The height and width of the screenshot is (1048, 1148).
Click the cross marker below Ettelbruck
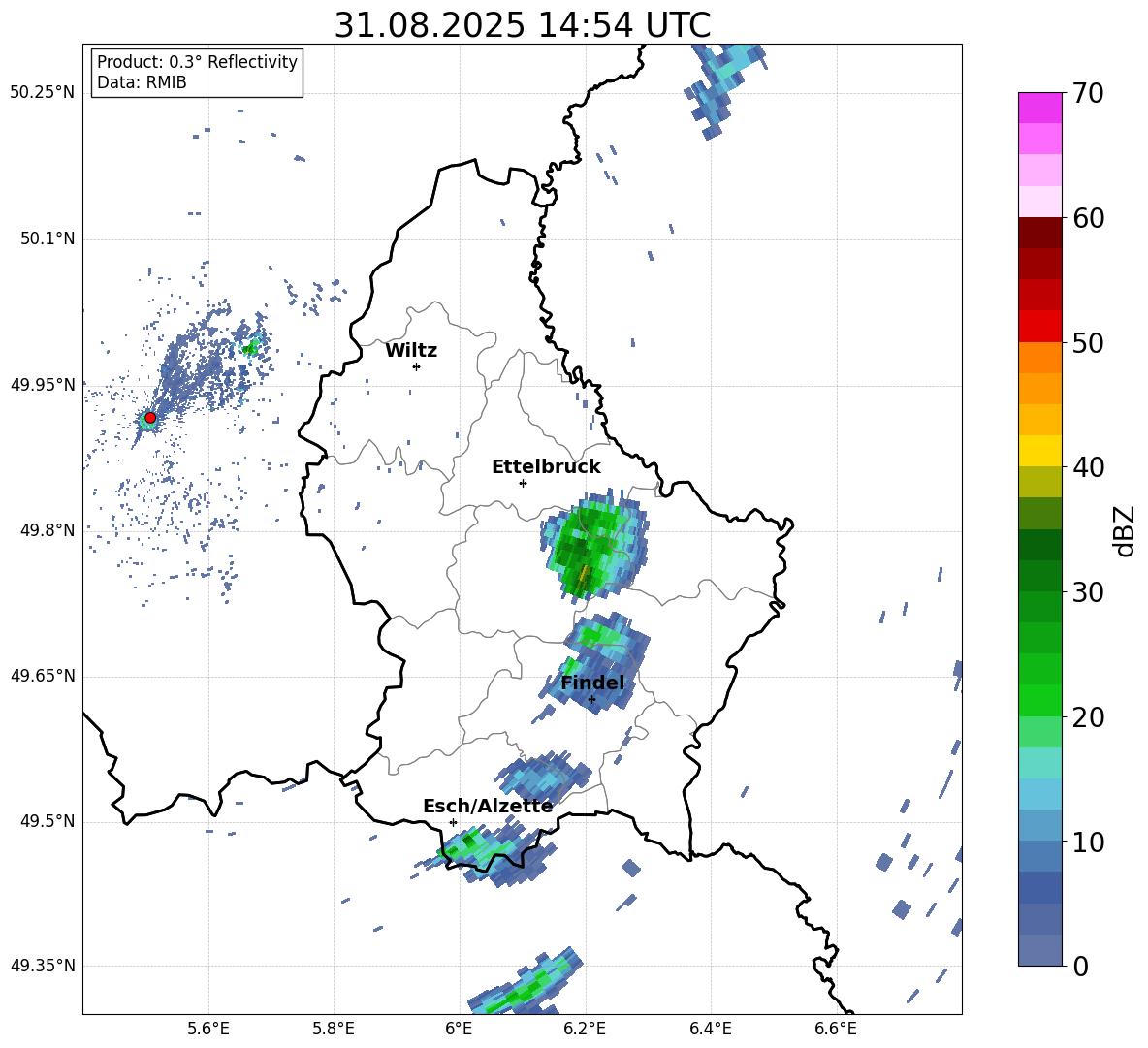[x=523, y=483]
